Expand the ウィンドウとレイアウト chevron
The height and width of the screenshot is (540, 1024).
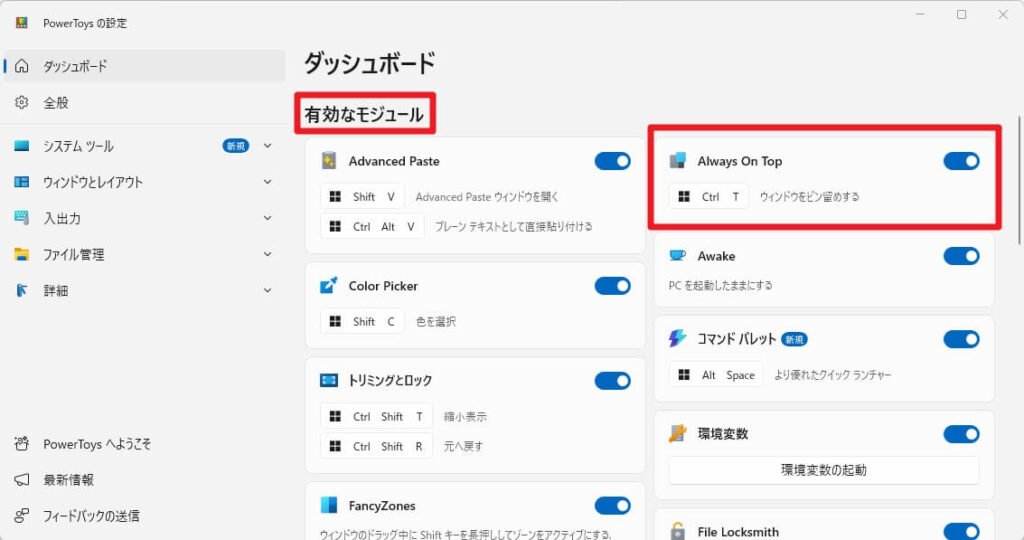coord(268,182)
